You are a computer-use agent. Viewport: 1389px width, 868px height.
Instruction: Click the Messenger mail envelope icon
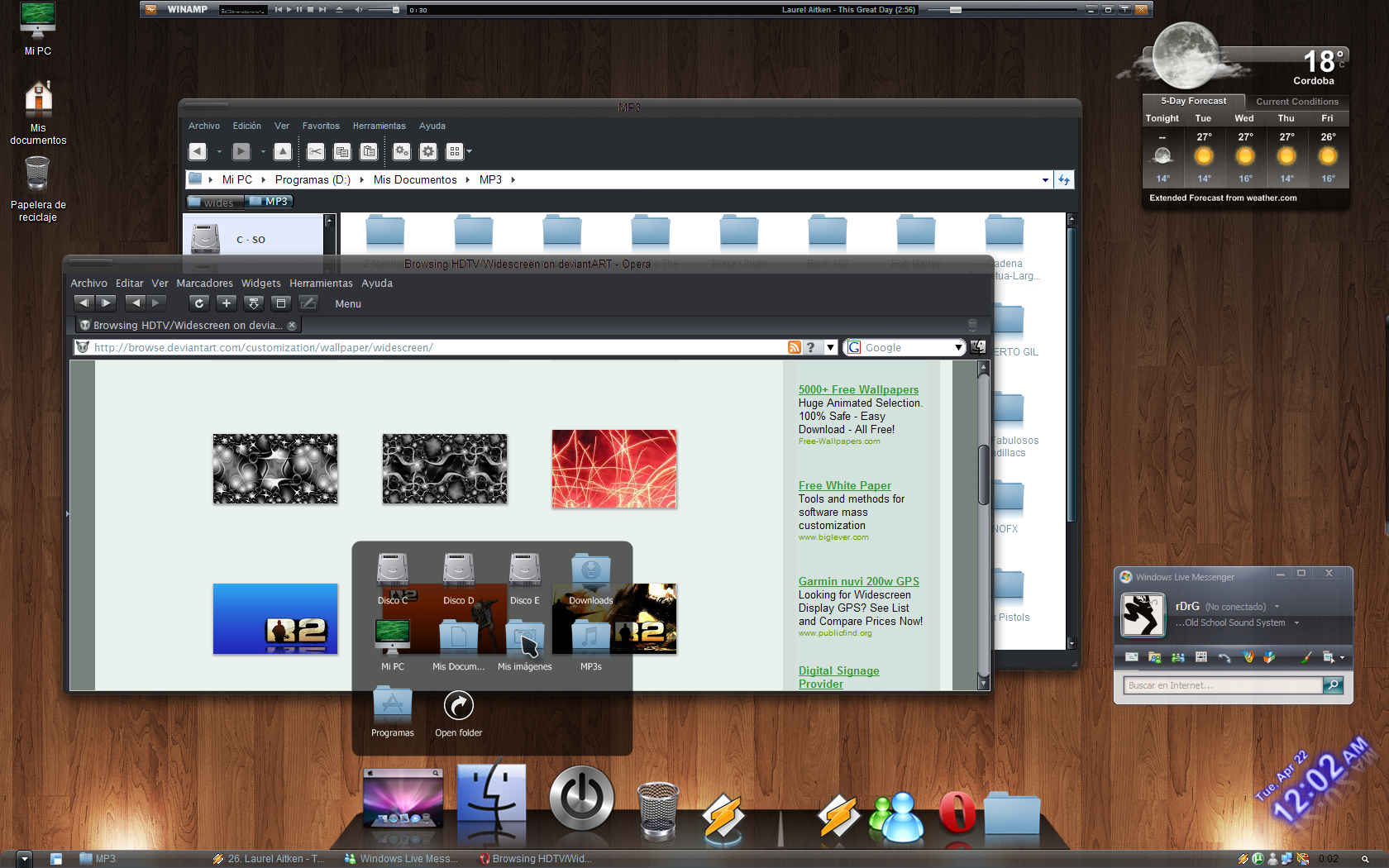[1132, 657]
